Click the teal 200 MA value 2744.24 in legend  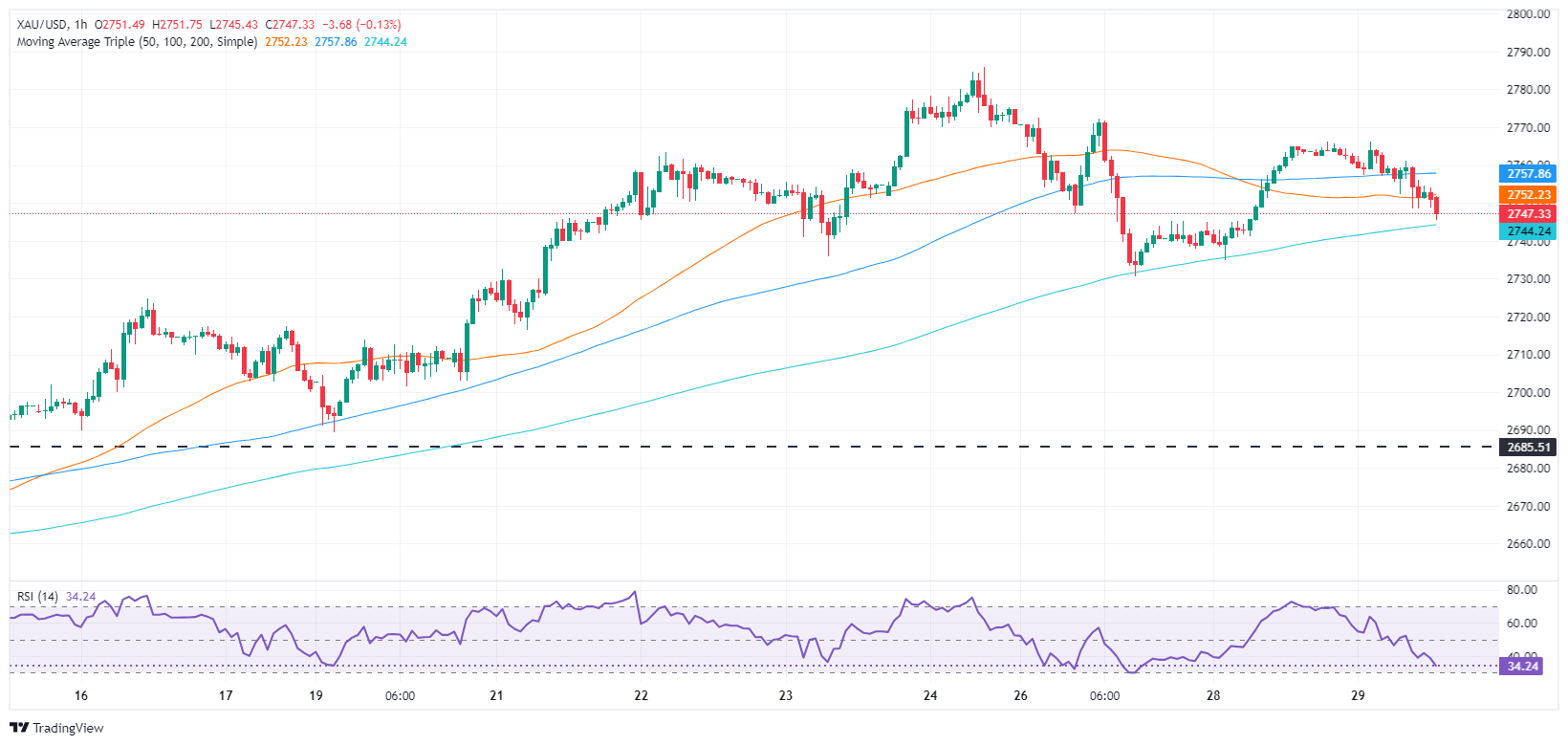click(385, 42)
